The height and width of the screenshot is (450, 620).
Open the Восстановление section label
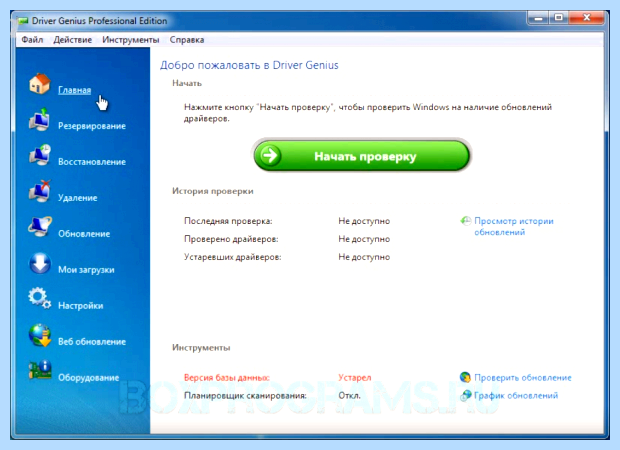(x=92, y=162)
